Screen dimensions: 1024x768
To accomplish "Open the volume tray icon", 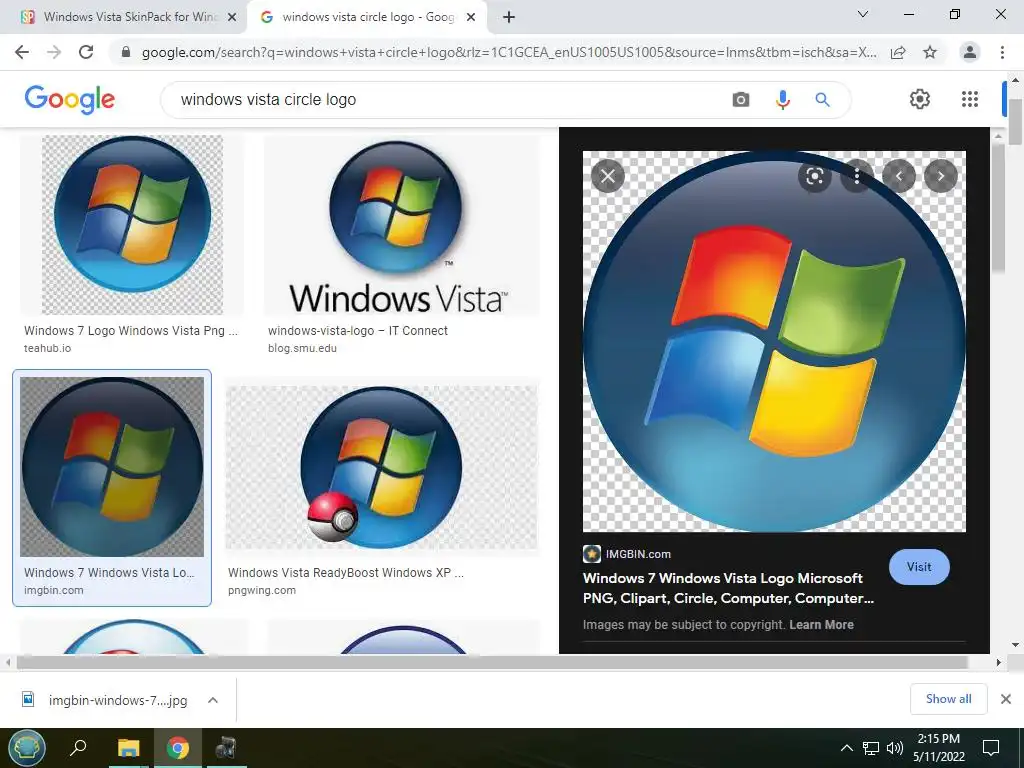I will click(895, 748).
